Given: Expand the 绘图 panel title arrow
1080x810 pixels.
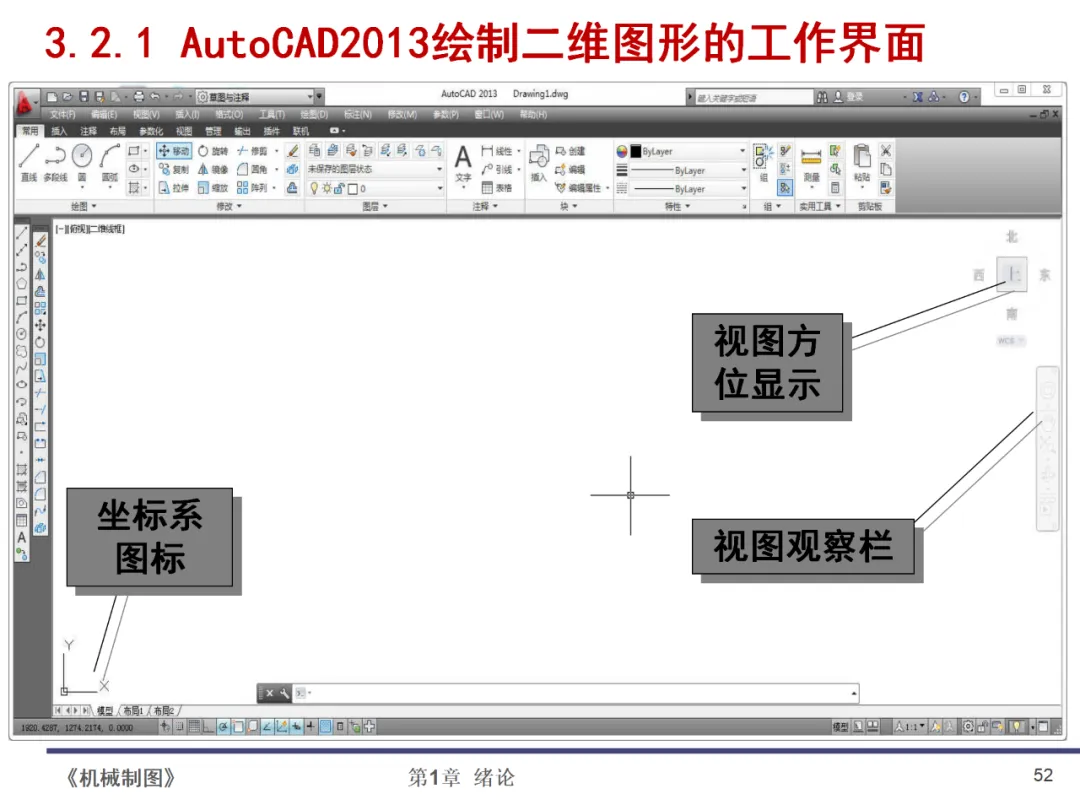Looking at the screenshot, I should click(94, 206).
